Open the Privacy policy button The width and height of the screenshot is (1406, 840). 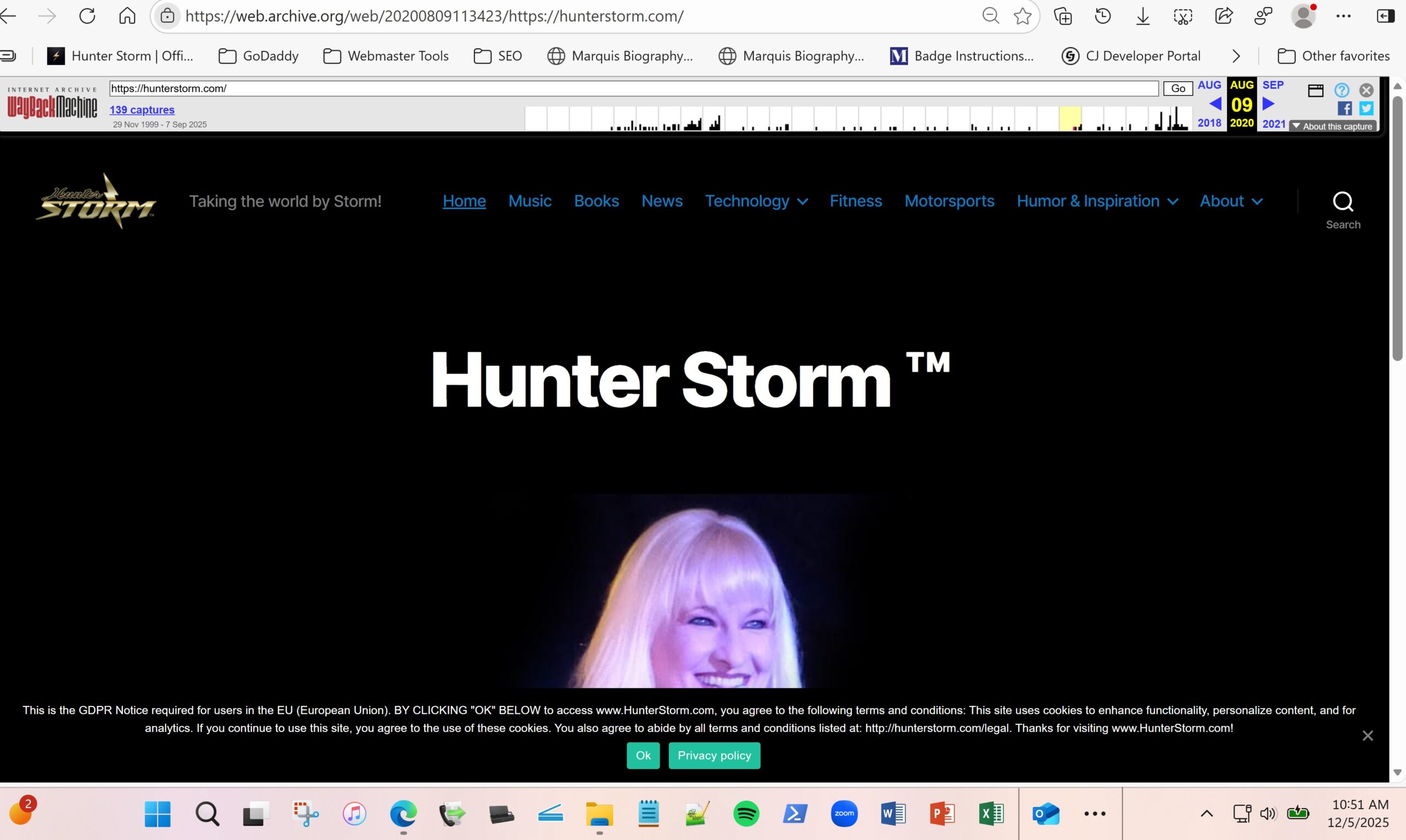click(x=715, y=755)
